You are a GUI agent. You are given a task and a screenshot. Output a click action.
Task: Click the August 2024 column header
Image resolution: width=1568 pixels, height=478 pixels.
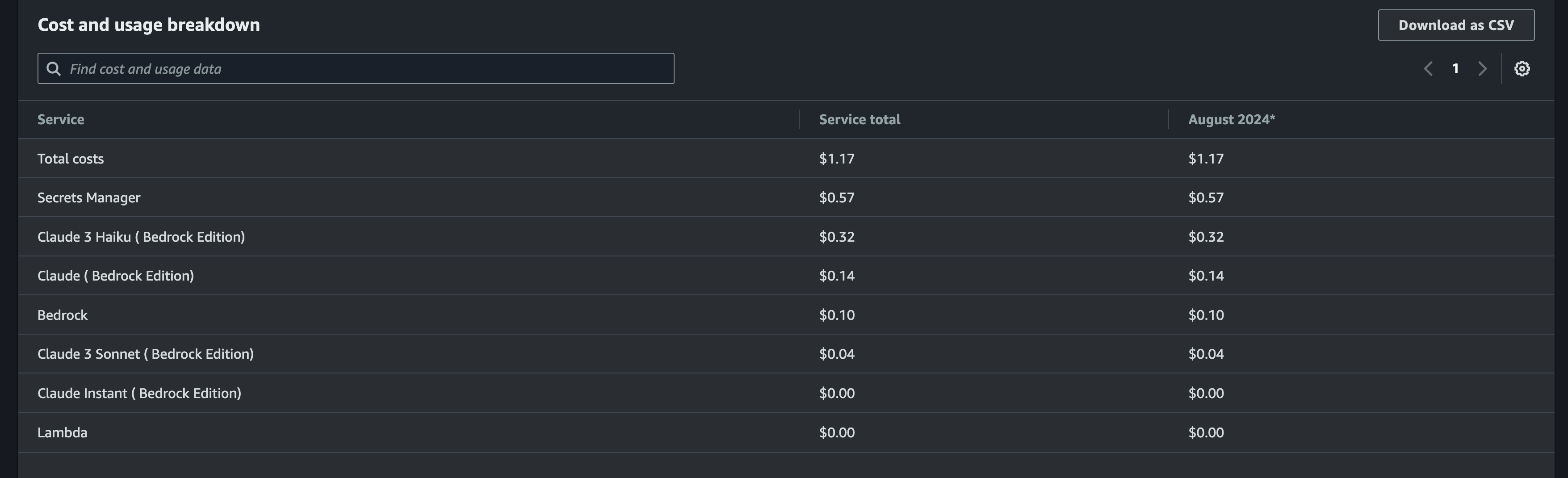(1231, 119)
